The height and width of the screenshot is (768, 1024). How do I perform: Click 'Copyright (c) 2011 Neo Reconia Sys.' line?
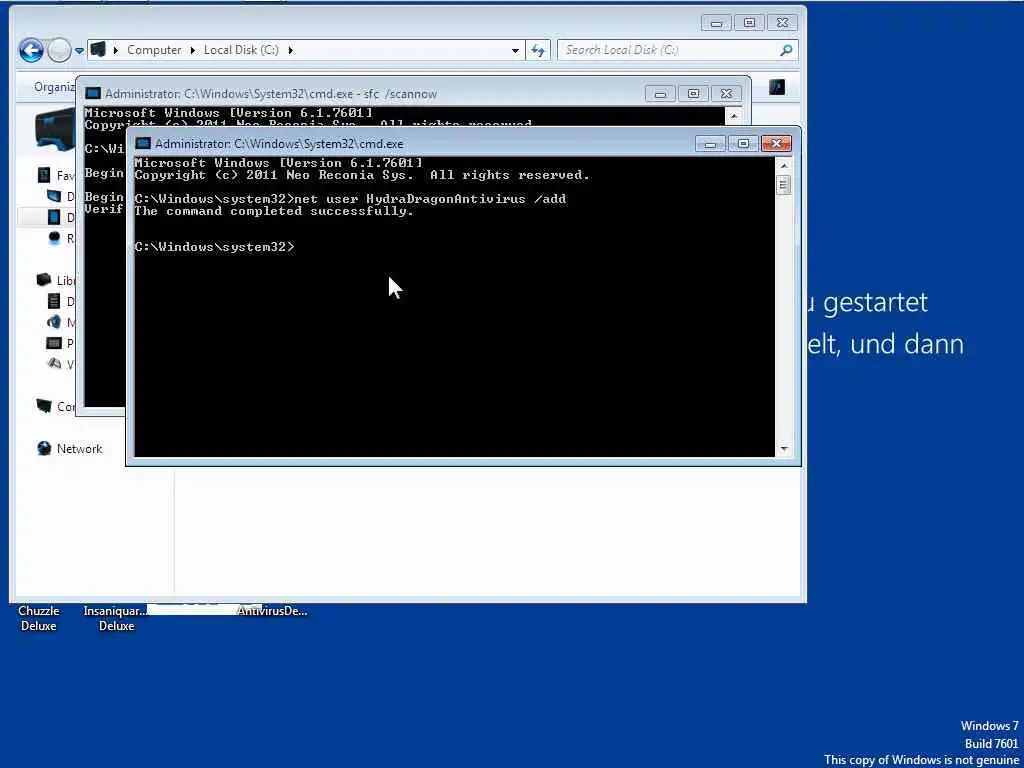[x=362, y=175]
